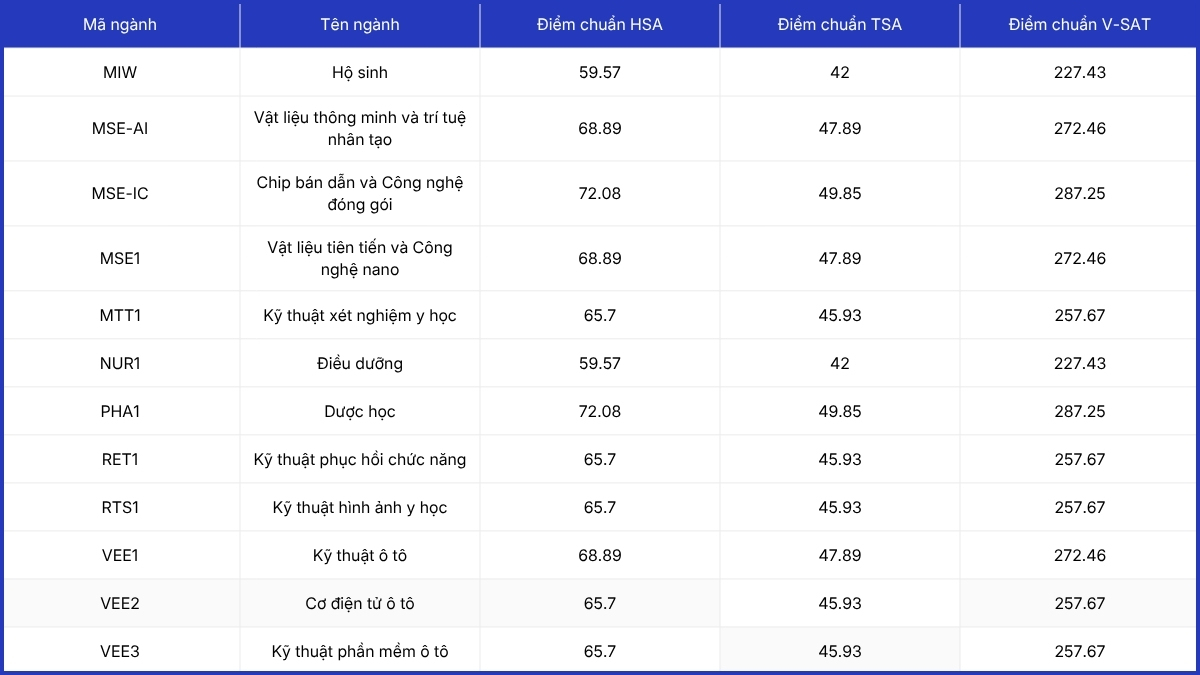Click the RTS1 code cell
Screen dimensions: 1200x675
tap(120, 507)
